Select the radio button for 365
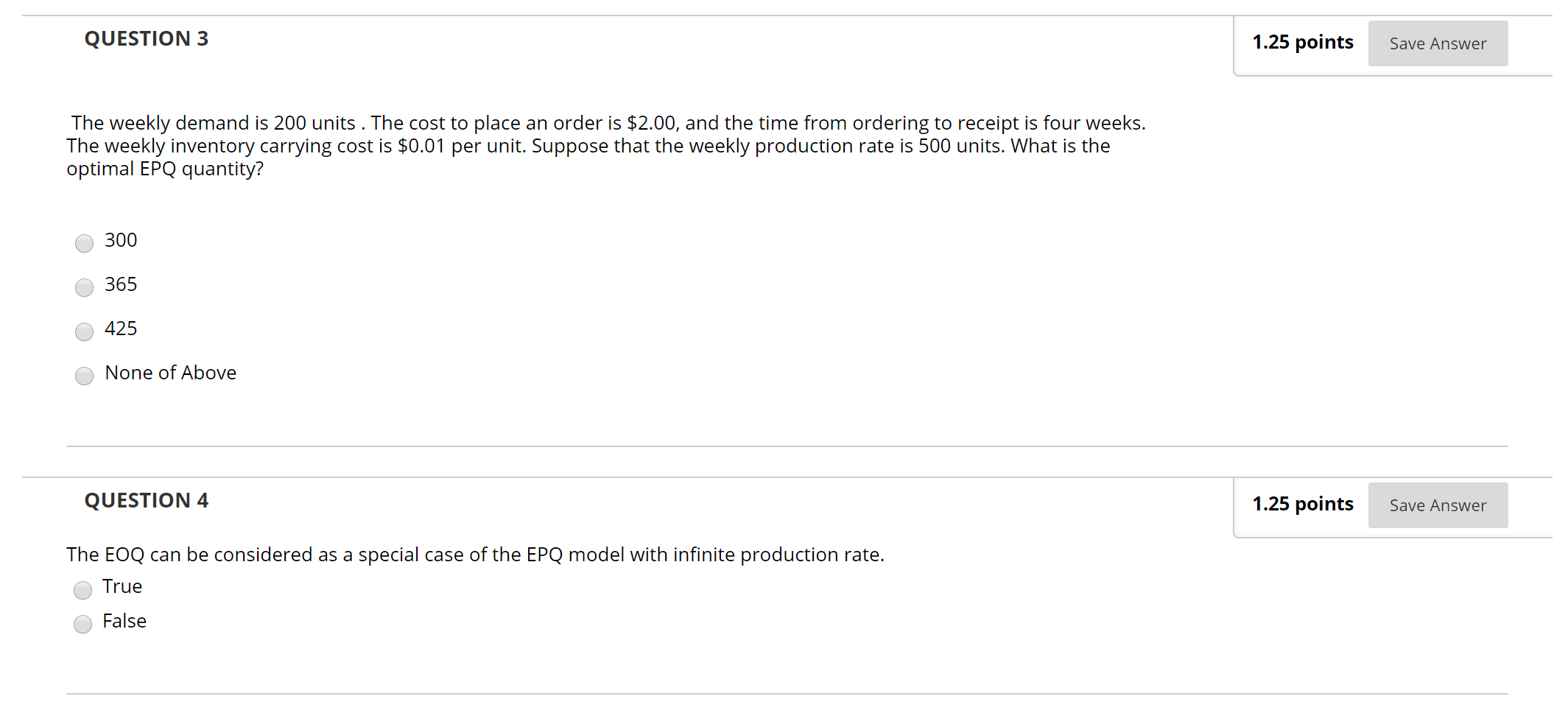1568x713 pixels. coord(84,287)
